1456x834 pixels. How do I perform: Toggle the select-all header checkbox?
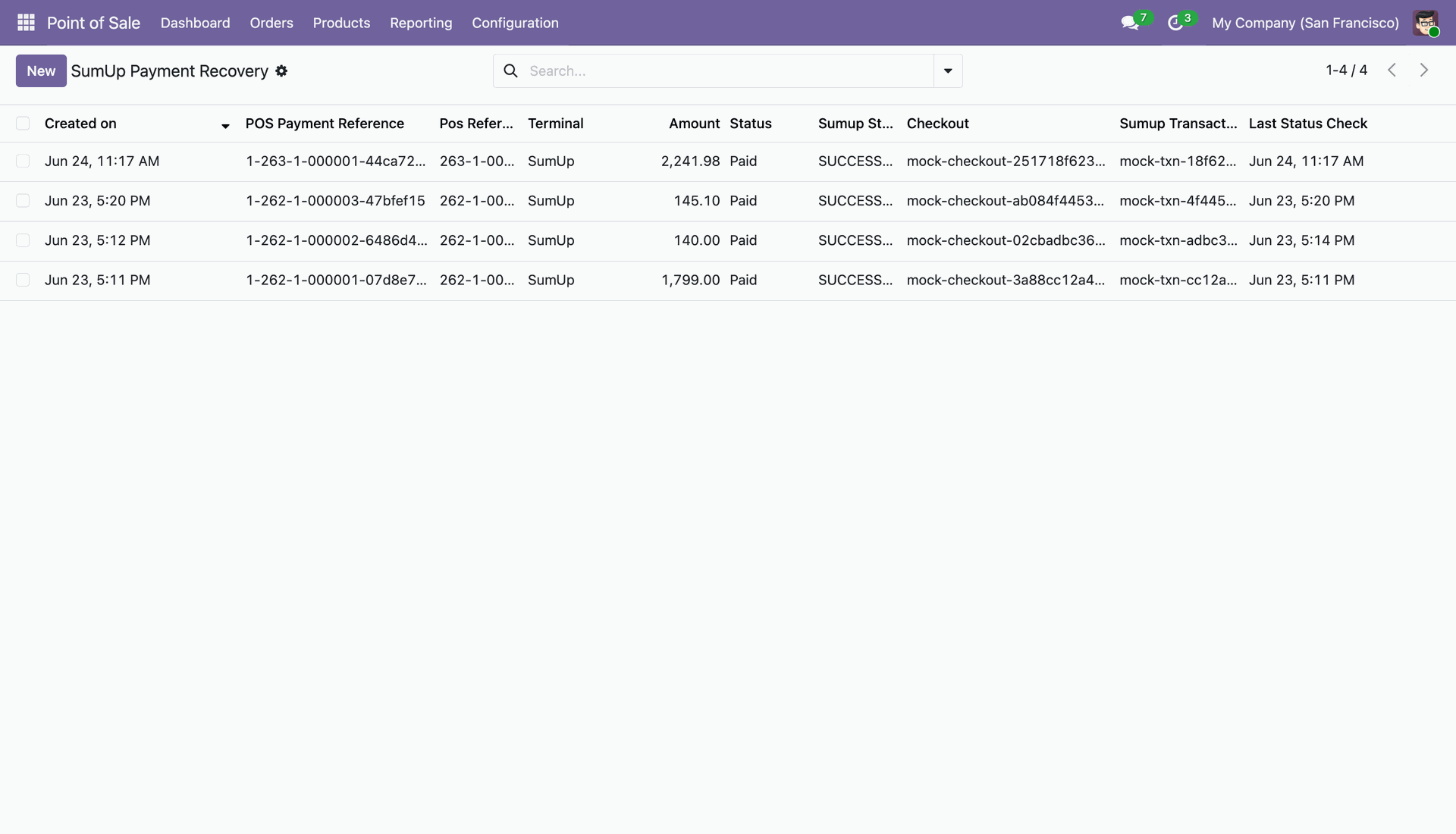click(x=23, y=124)
